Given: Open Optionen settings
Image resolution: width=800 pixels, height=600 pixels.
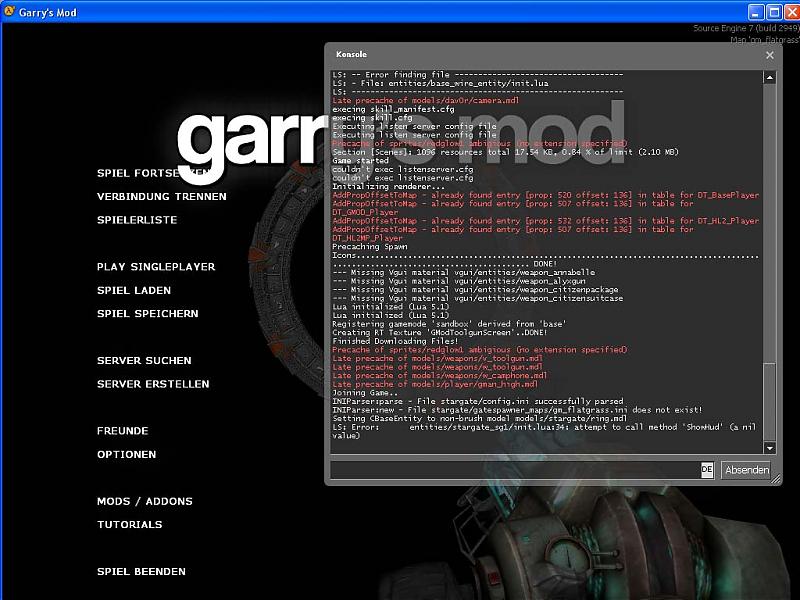Looking at the screenshot, I should 126,455.
